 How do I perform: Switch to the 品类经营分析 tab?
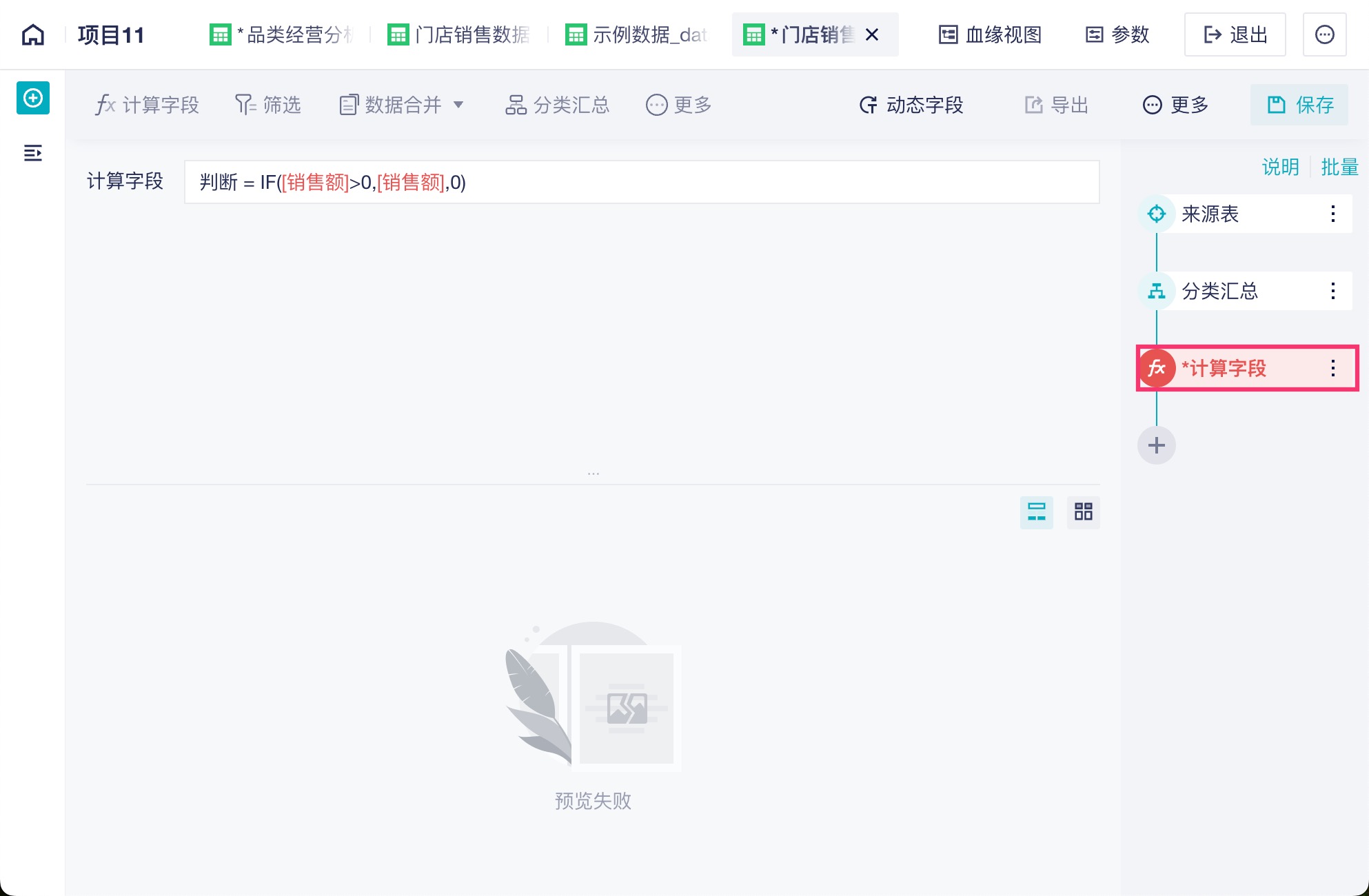[283, 34]
